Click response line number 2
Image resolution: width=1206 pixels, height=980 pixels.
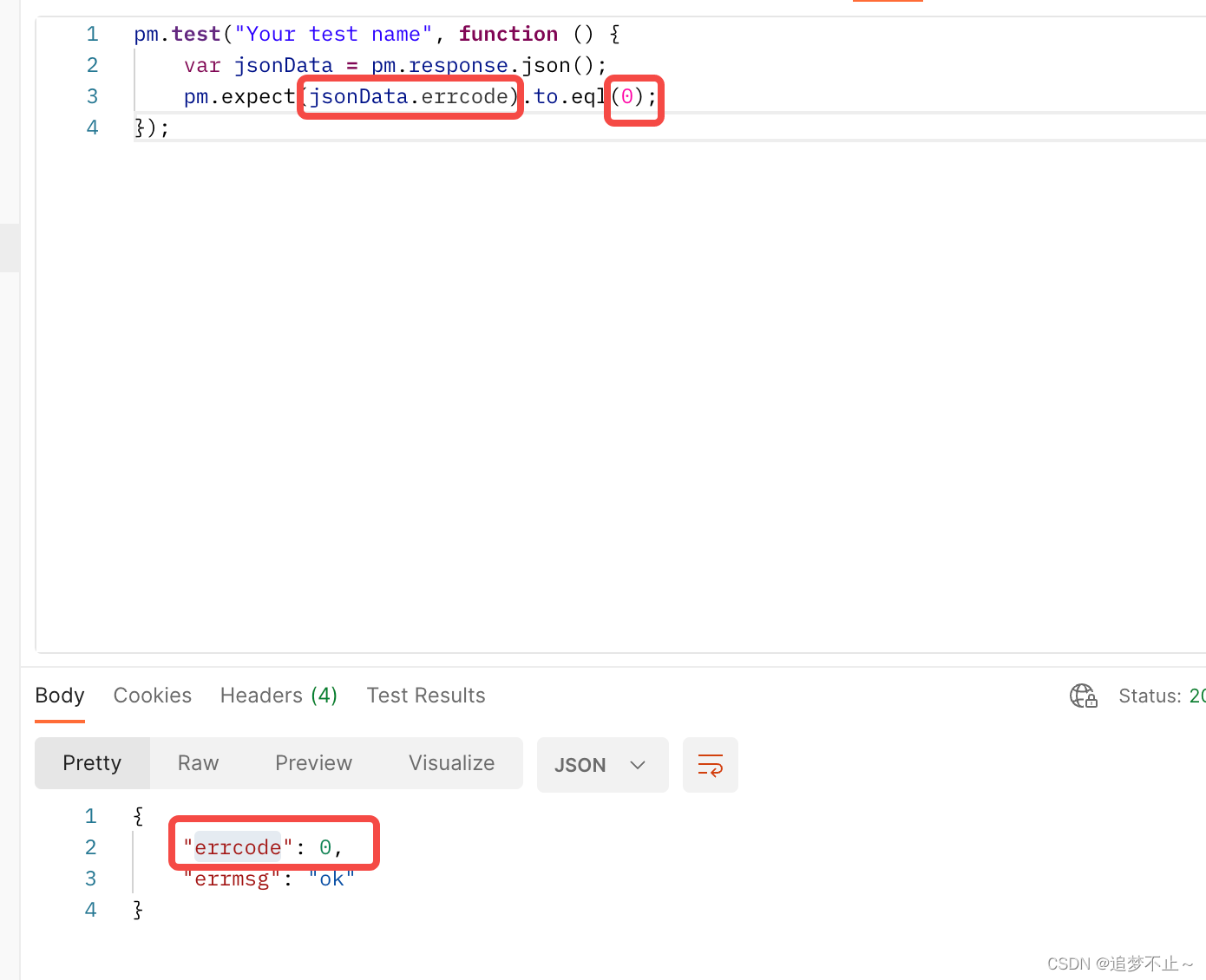click(90, 847)
